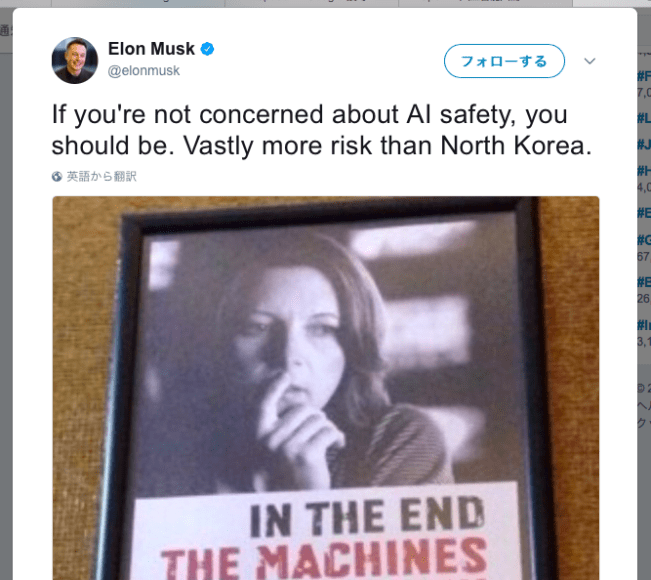Open the #I trending hashtag in sidebar

[x=644, y=324]
